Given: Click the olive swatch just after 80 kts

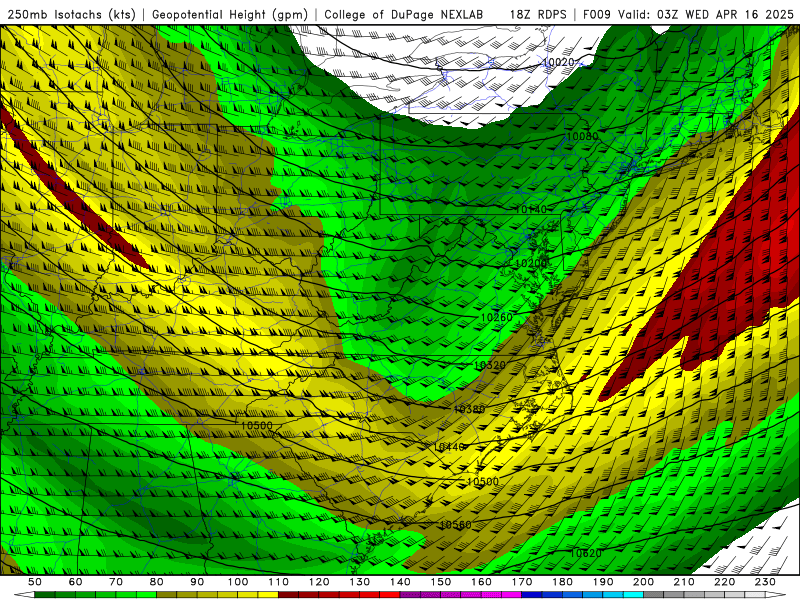Looking at the screenshot, I should pyautogui.click(x=167, y=595).
